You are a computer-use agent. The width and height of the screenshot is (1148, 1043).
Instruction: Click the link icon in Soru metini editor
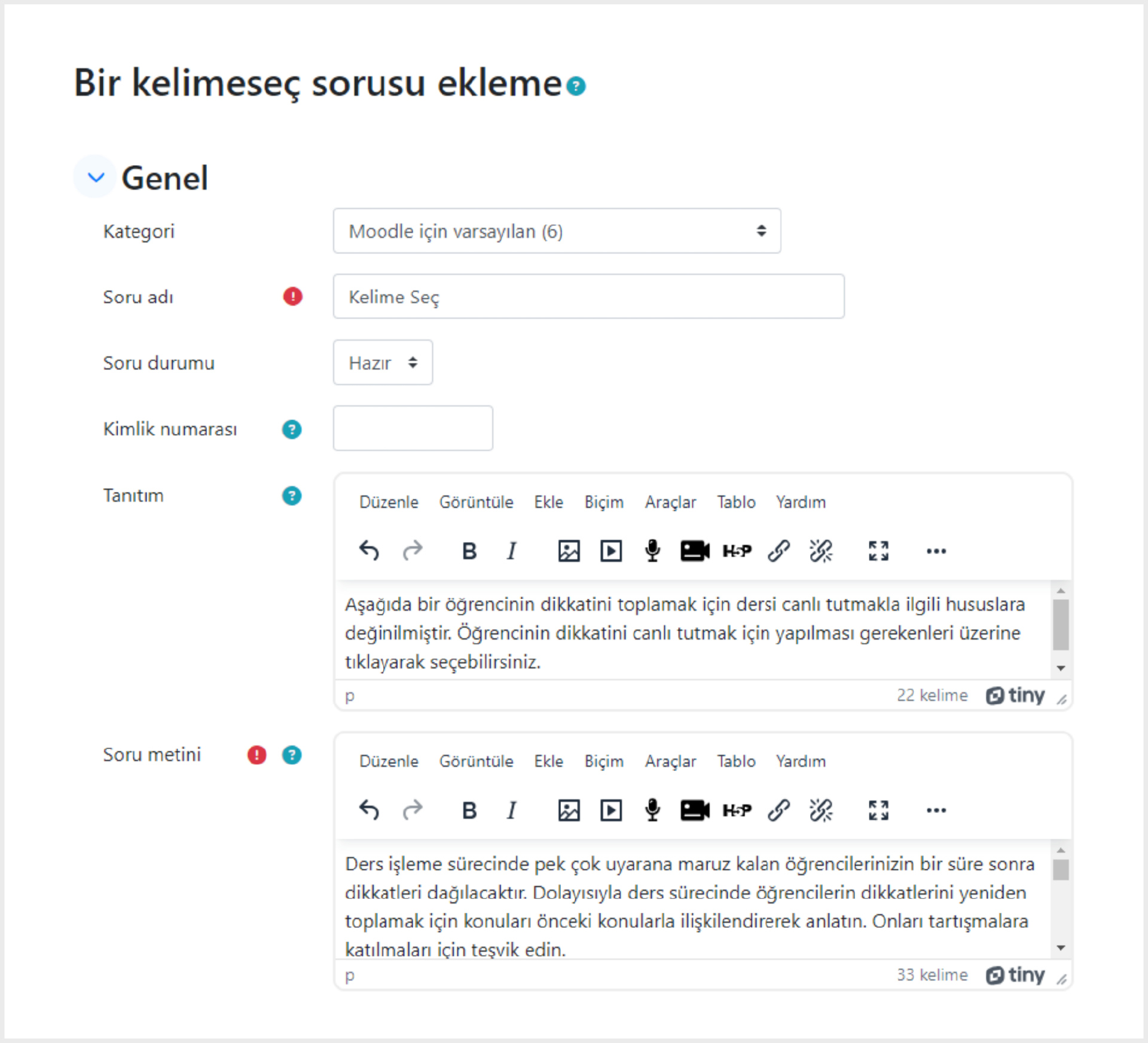778,810
